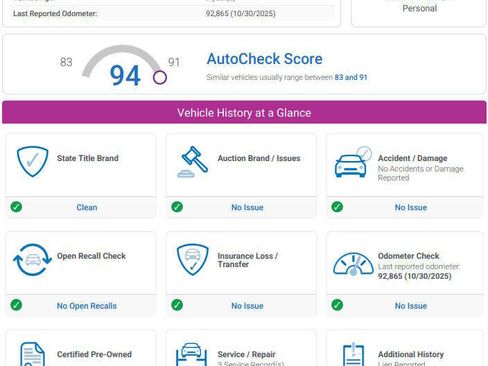Click the State Title Brand label
This screenshot has height=366, width=488.
coord(88,158)
